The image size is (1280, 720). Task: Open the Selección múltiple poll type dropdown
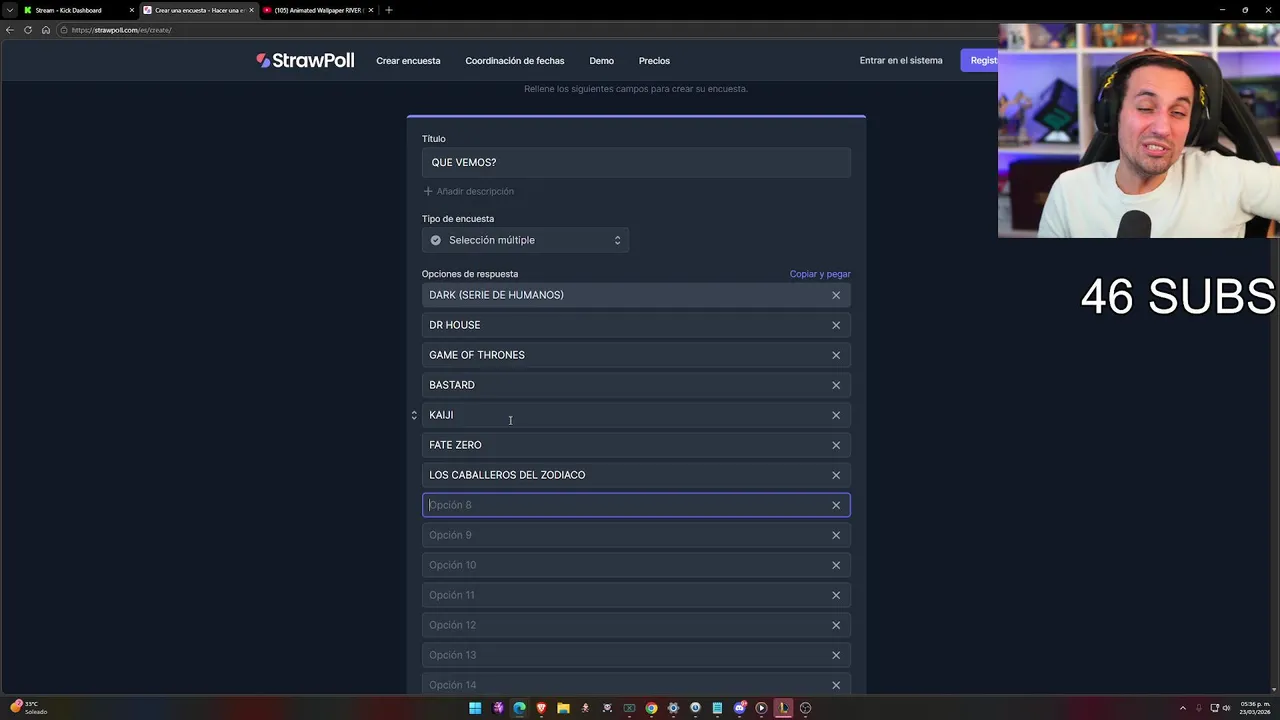coord(525,240)
